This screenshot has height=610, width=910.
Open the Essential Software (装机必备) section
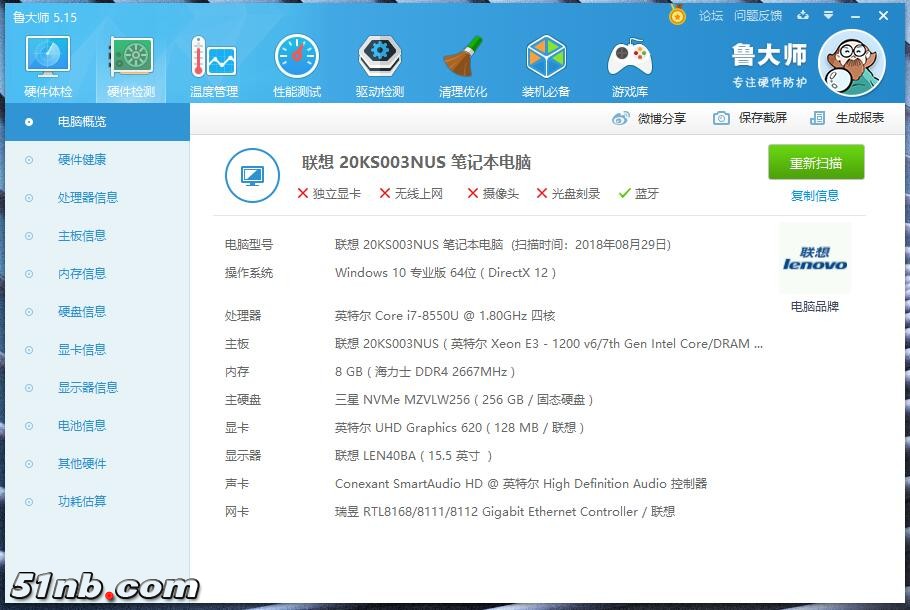tap(546, 63)
